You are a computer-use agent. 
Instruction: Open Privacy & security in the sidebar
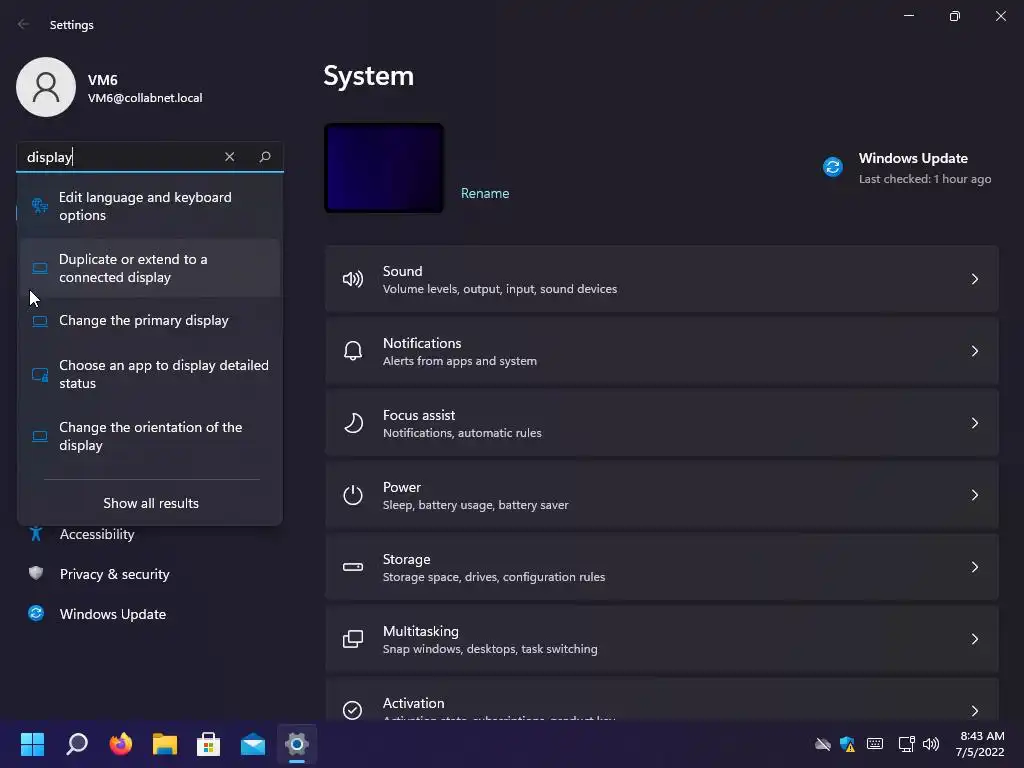(x=114, y=574)
